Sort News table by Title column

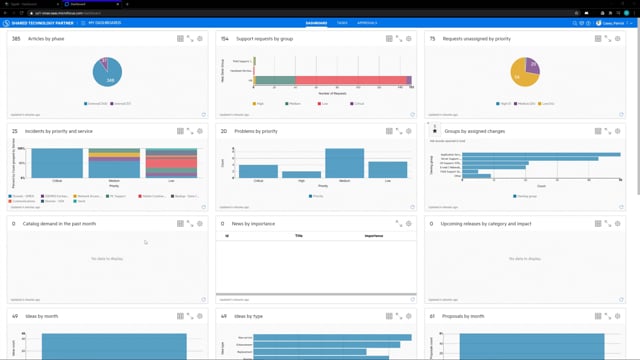point(299,236)
